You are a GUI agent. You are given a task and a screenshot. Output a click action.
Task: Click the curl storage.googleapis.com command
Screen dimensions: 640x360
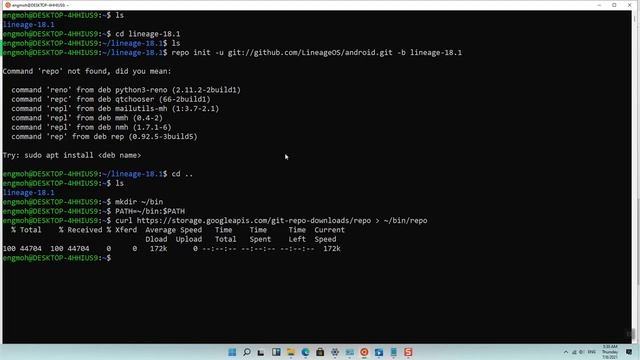click(271, 221)
